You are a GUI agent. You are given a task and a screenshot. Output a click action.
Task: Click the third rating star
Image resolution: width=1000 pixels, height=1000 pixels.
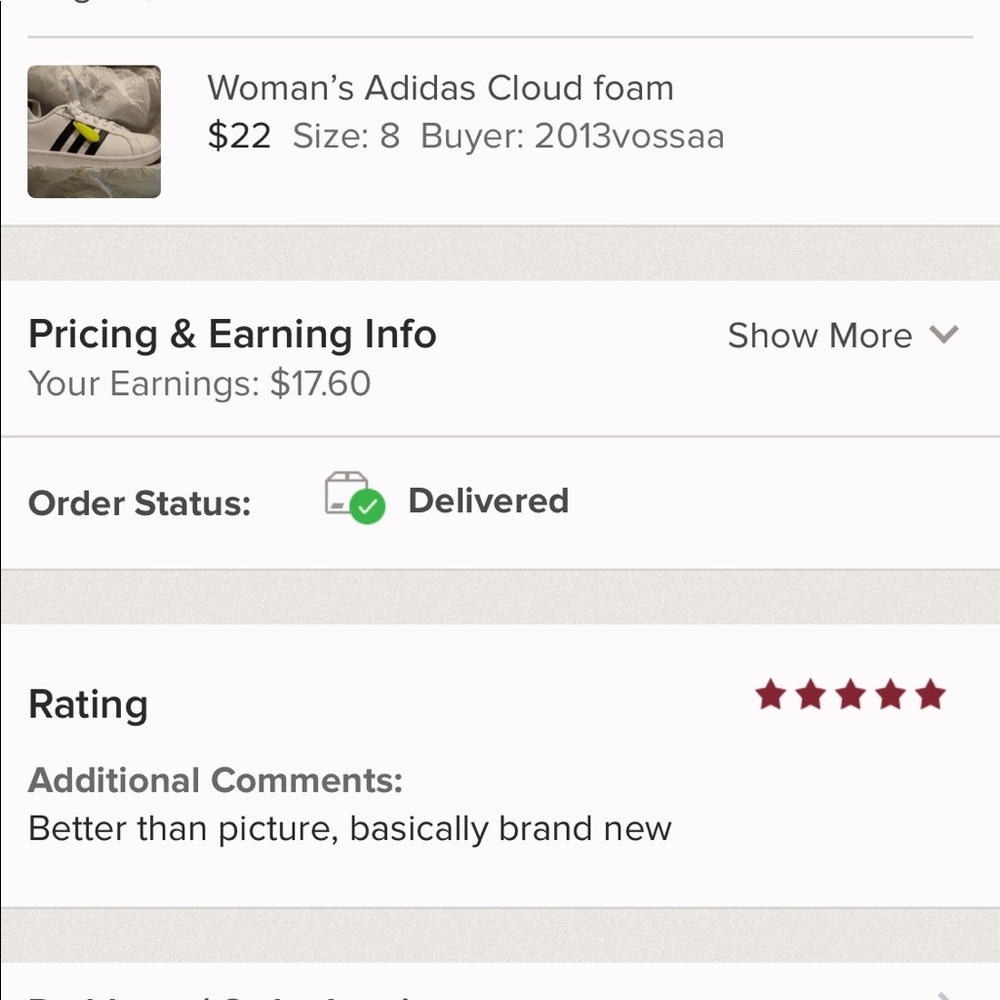851,695
